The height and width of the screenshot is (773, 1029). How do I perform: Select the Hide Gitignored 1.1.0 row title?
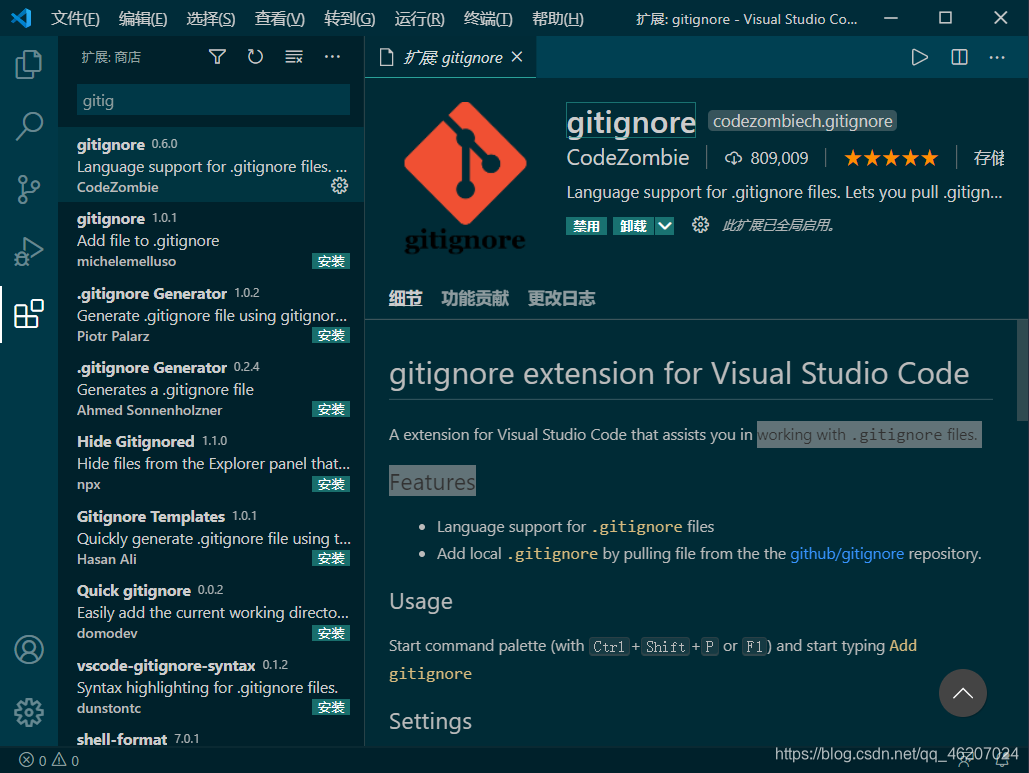136,442
